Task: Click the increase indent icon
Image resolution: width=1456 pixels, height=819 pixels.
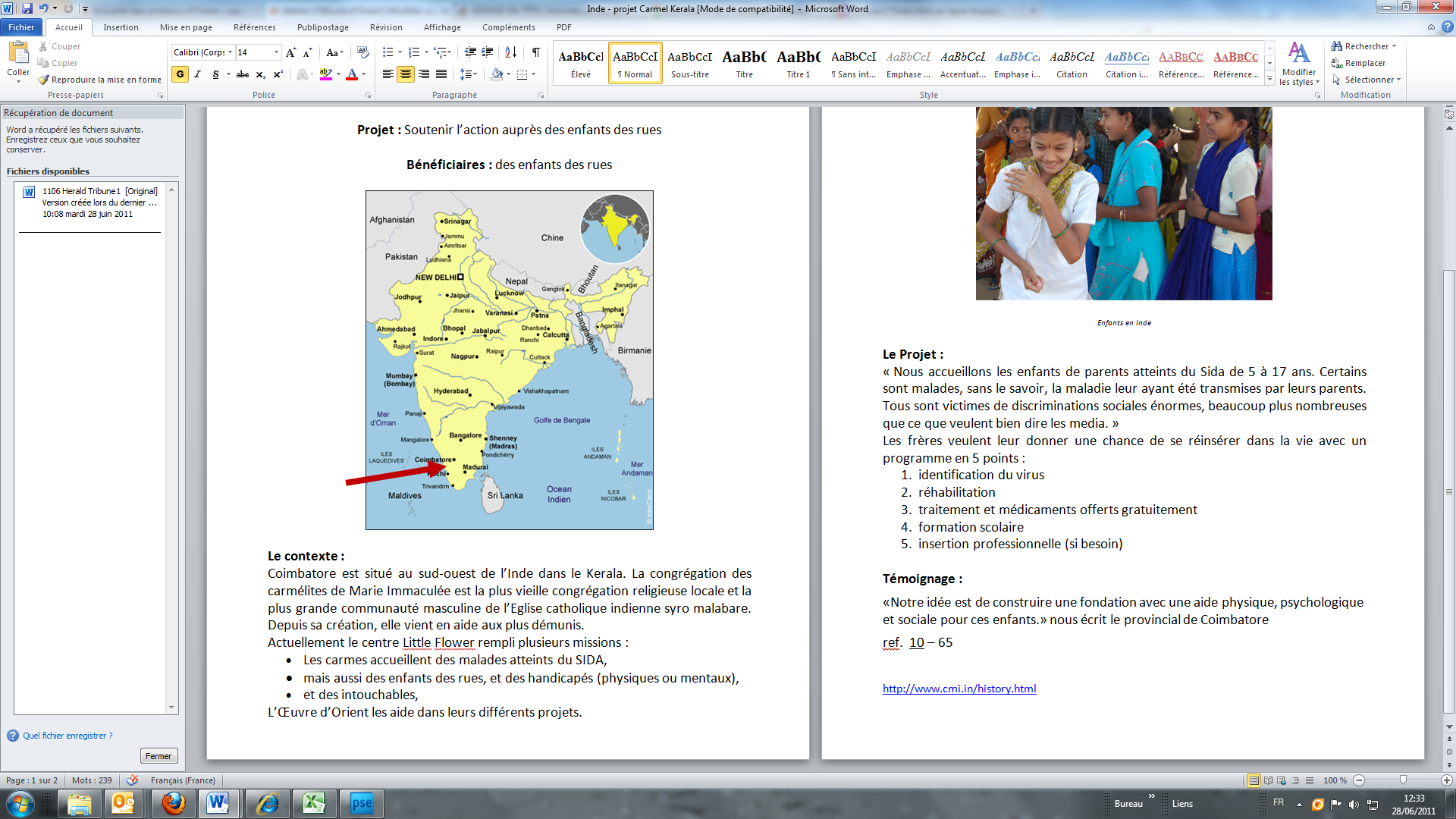Action: pyautogui.click(x=488, y=52)
